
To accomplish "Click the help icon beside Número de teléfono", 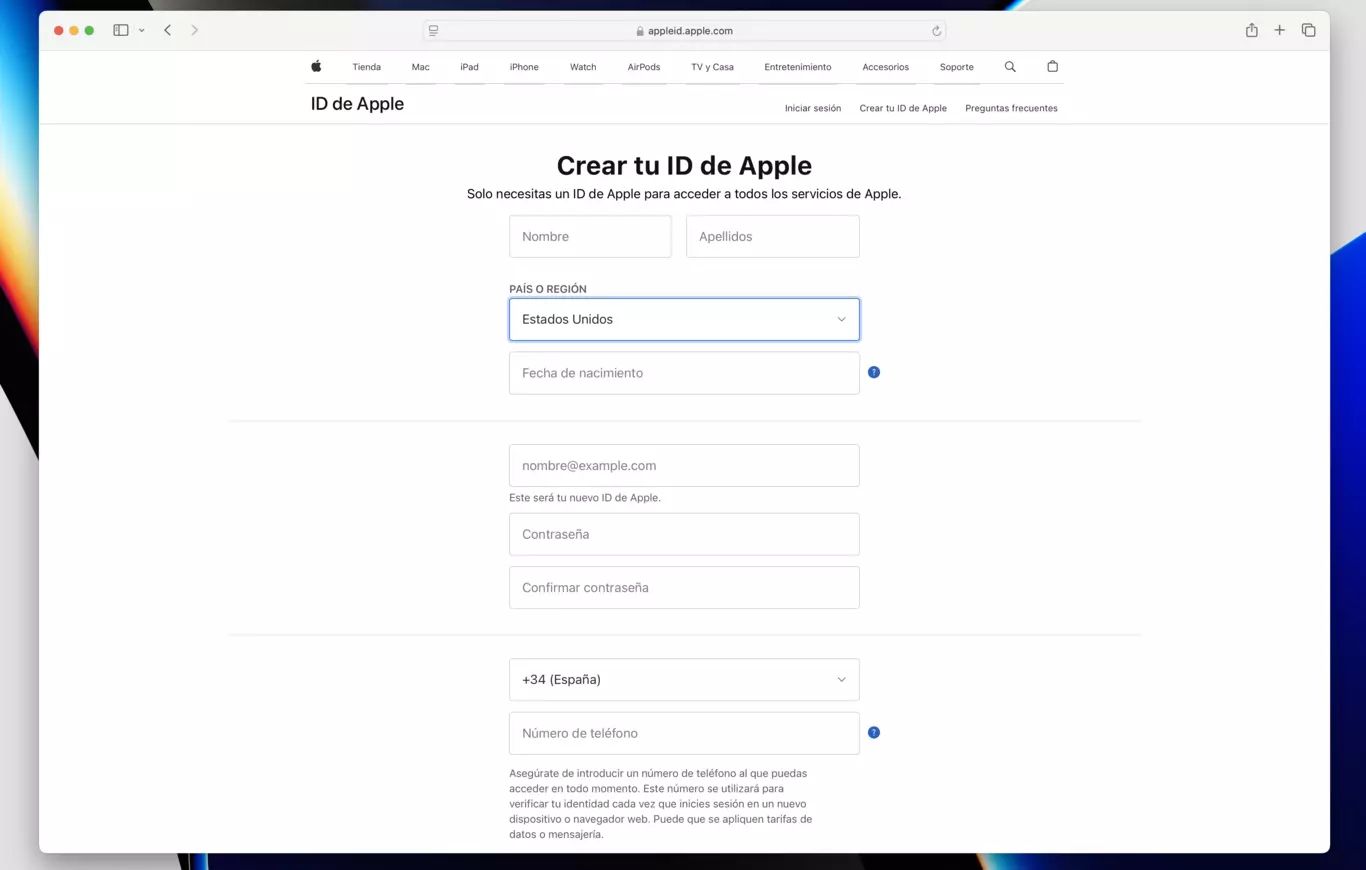I will pyautogui.click(x=874, y=732).
